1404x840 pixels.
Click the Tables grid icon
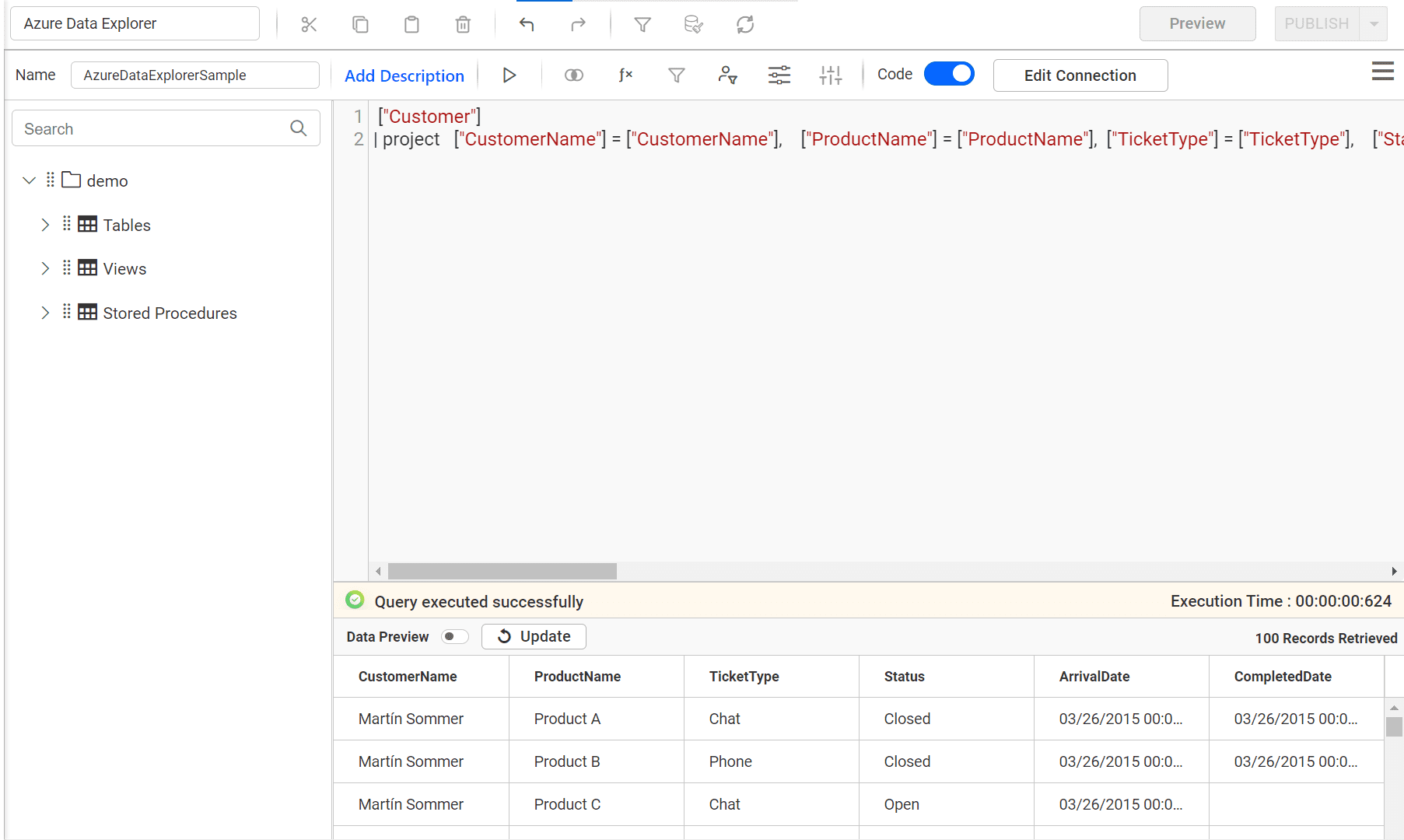coord(88,224)
